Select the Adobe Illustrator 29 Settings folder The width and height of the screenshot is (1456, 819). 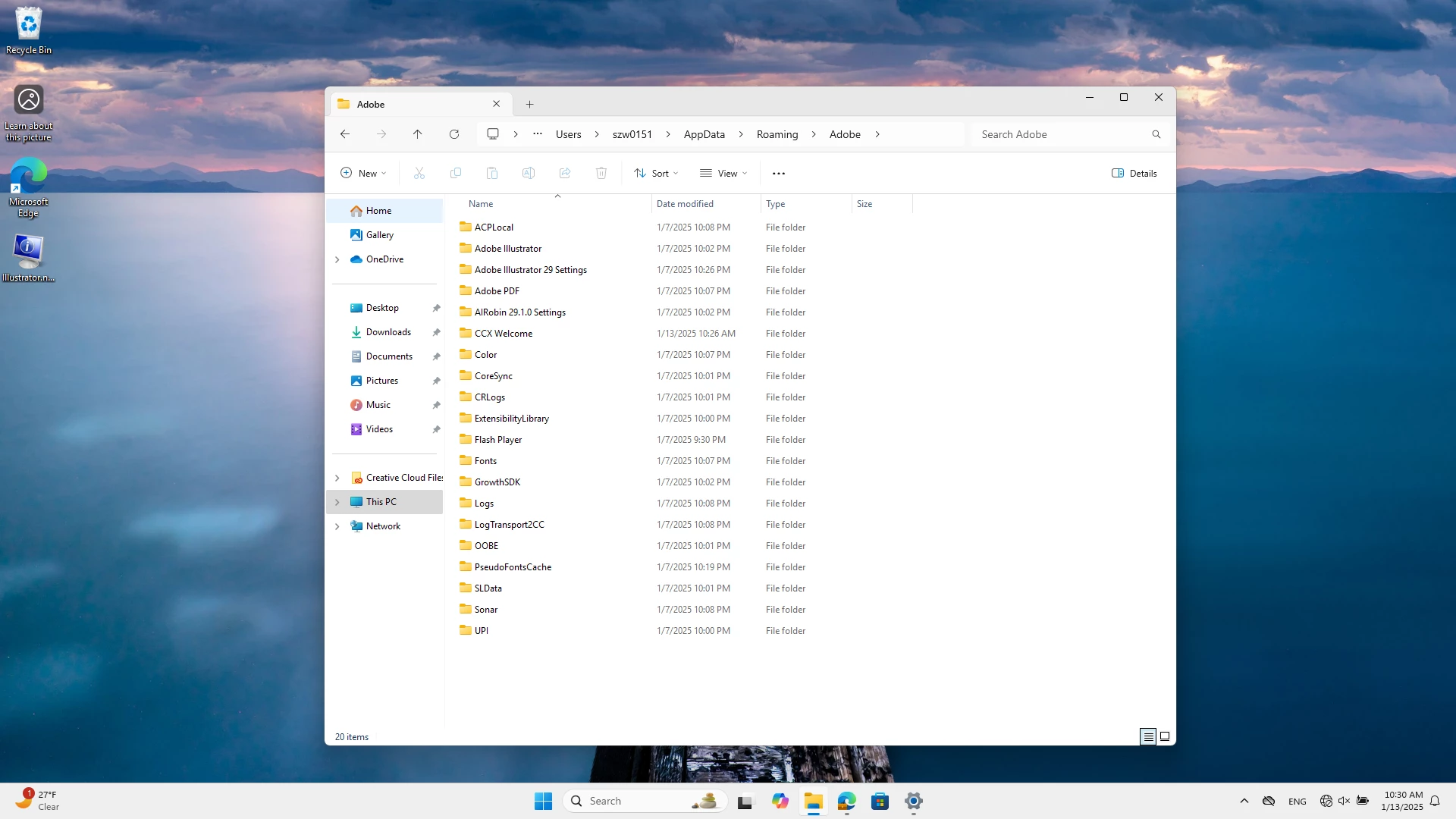click(x=530, y=270)
